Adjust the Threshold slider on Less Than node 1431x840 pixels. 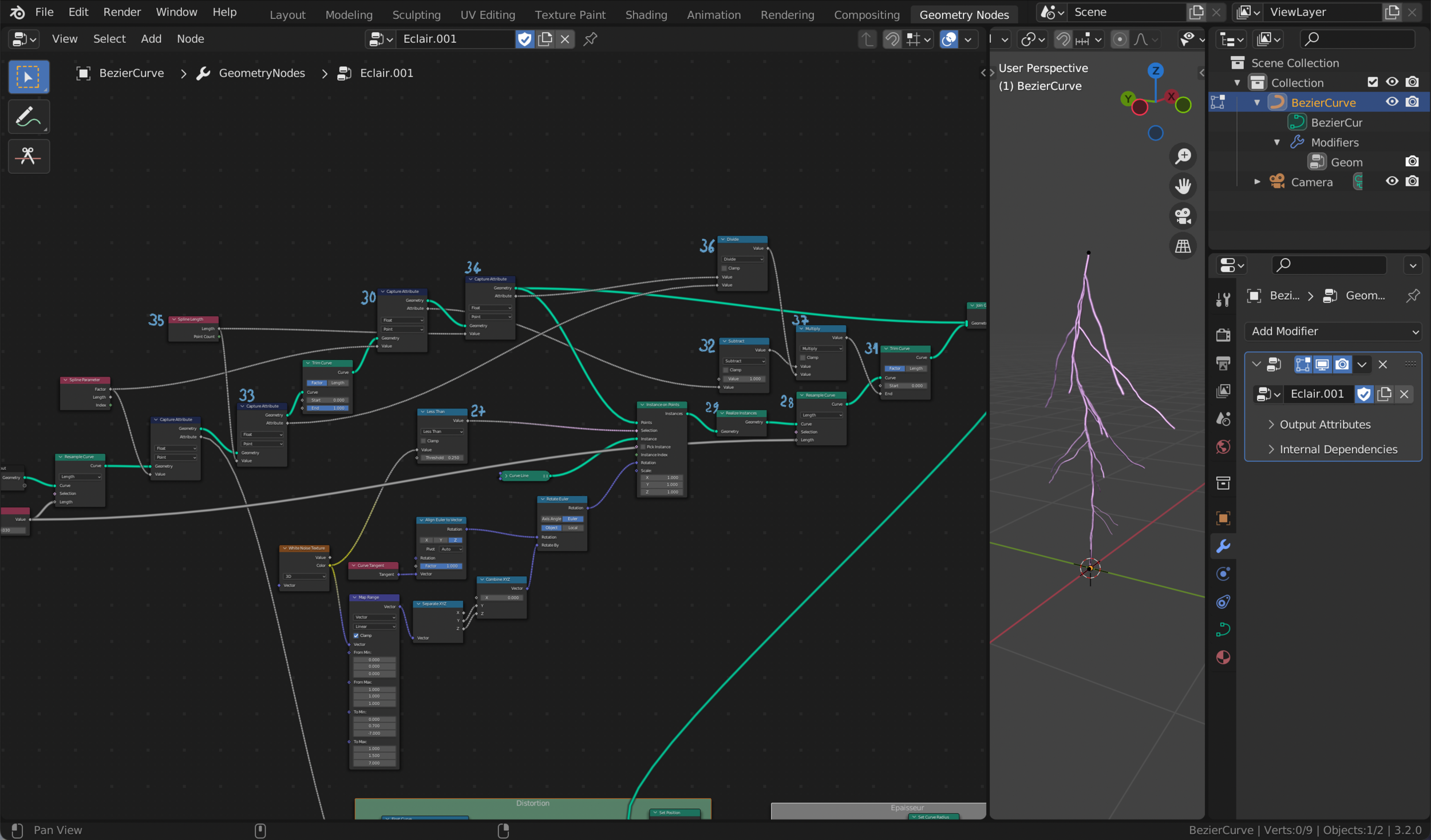tap(442, 458)
